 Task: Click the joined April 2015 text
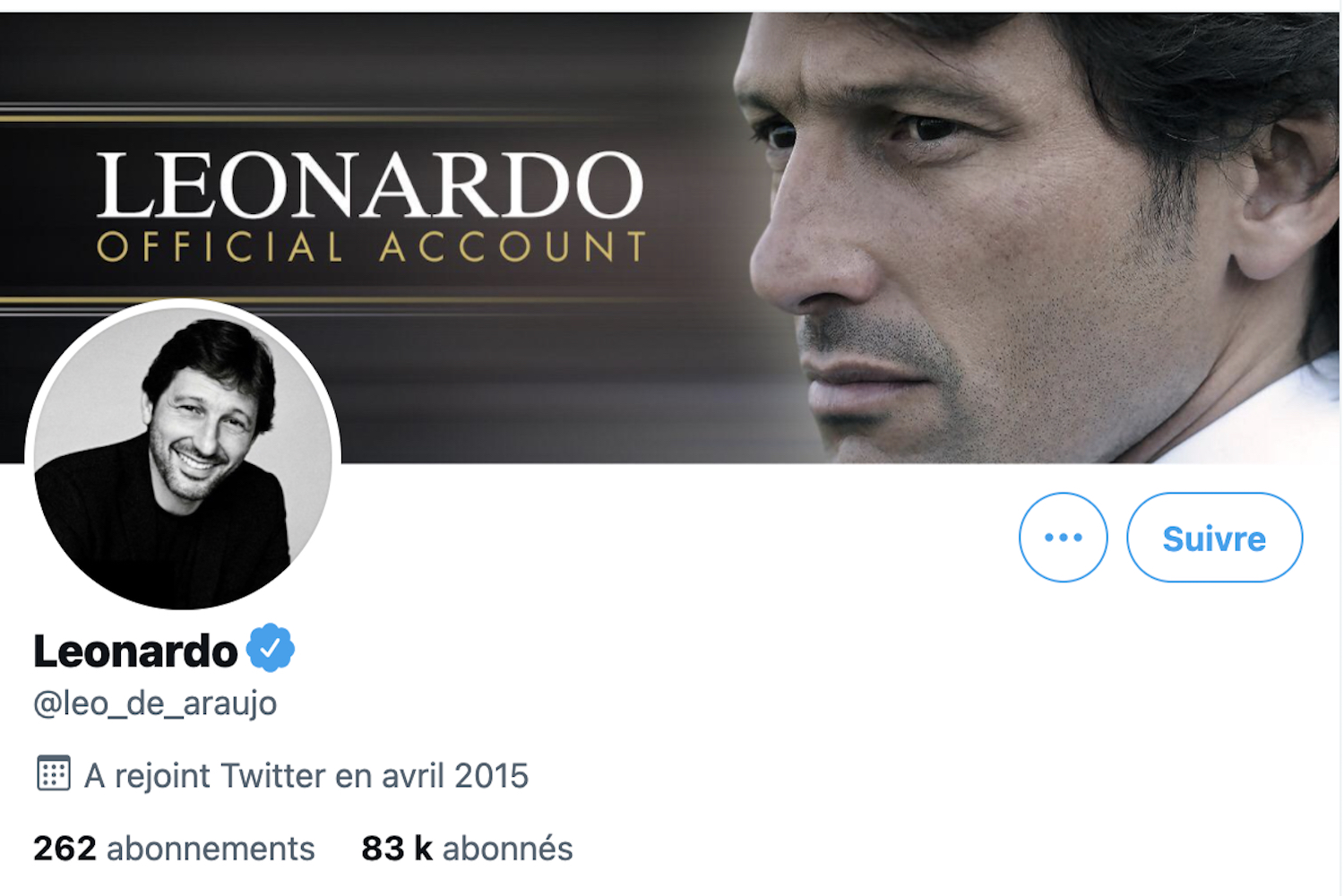(x=305, y=772)
